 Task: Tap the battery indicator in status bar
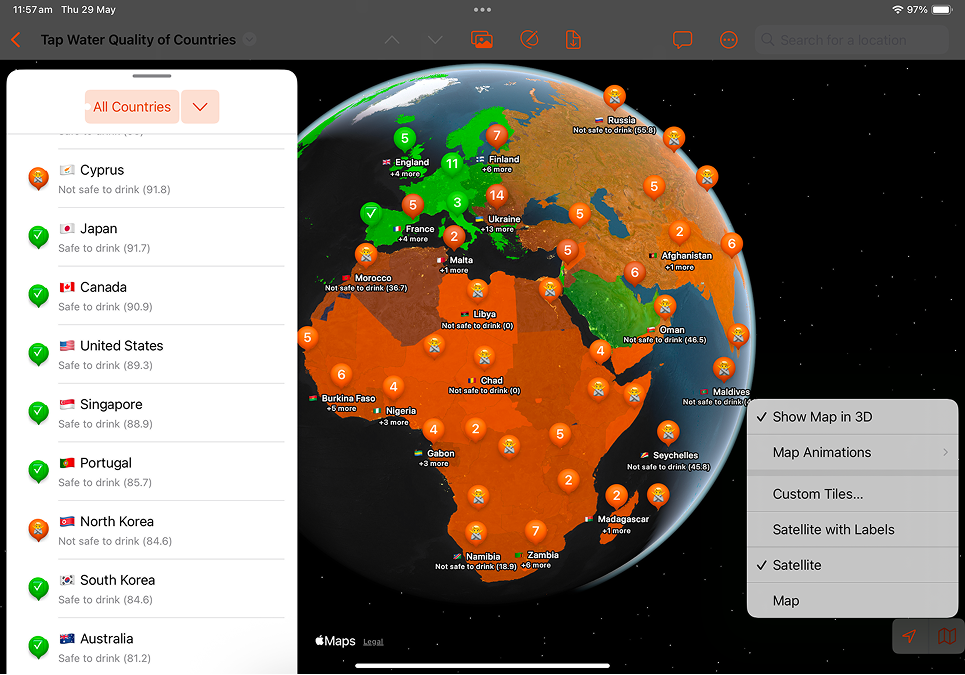pos(942,10)
